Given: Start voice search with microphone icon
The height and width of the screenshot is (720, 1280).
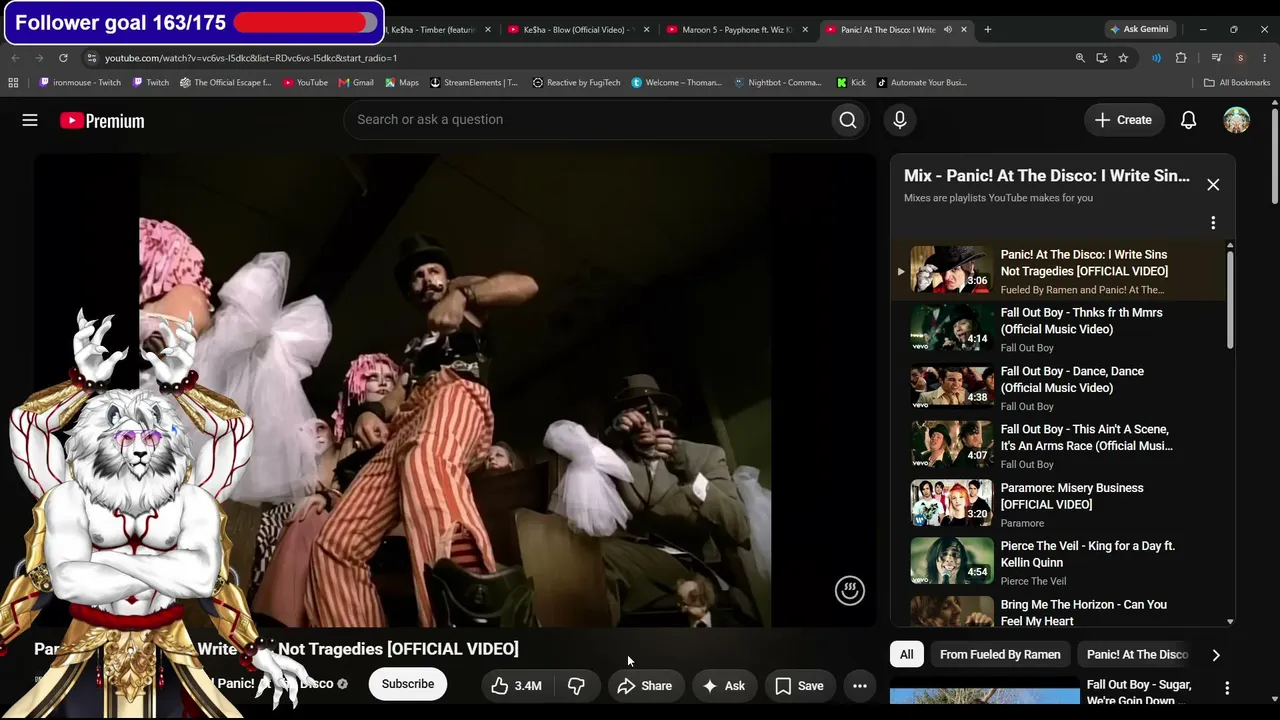Looking at the screenshot, I should point(900,120).
